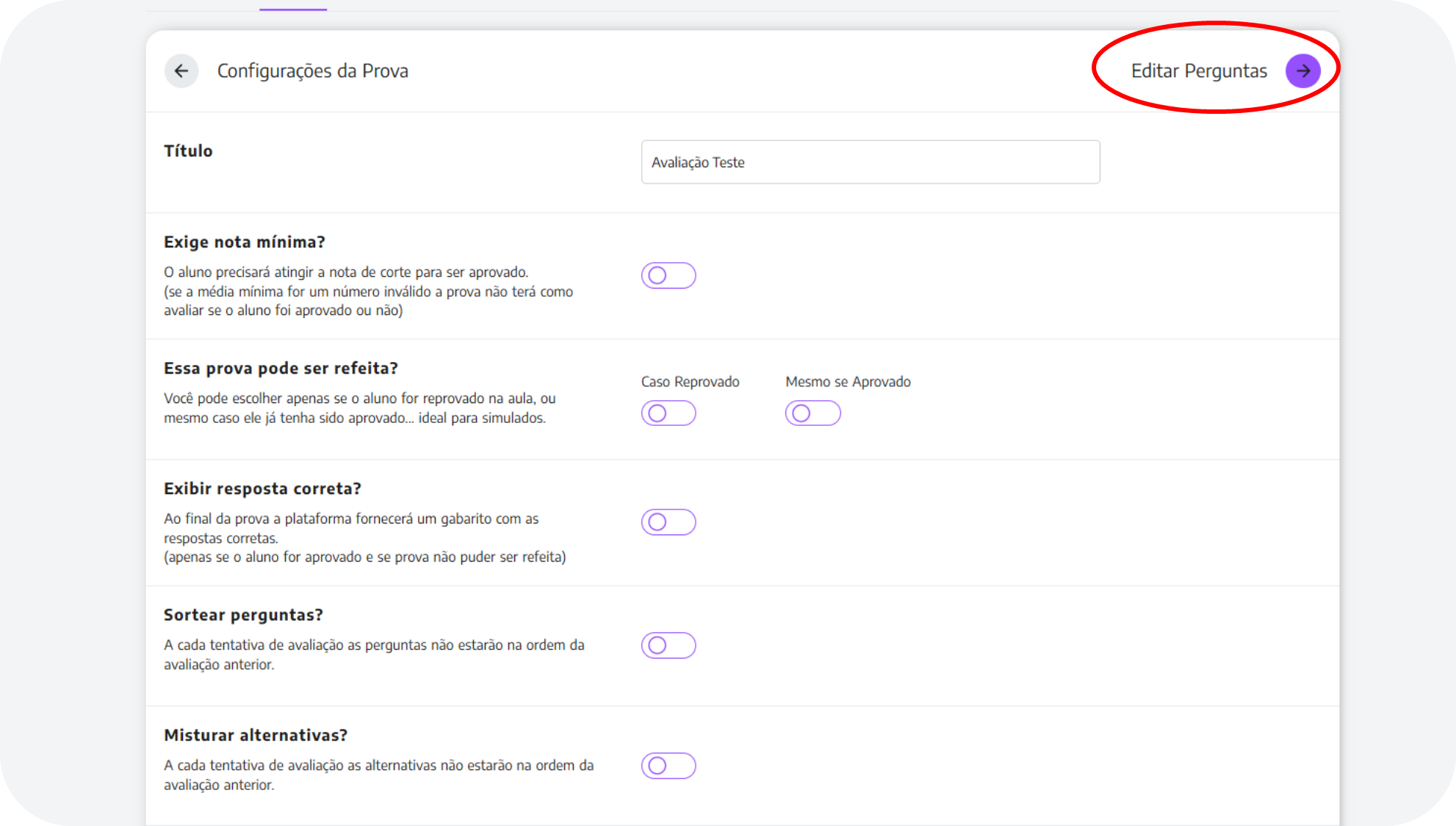1456x826 pixels.
Task: Click the Mesmo se Aprovado label
Action: point(848,382)
